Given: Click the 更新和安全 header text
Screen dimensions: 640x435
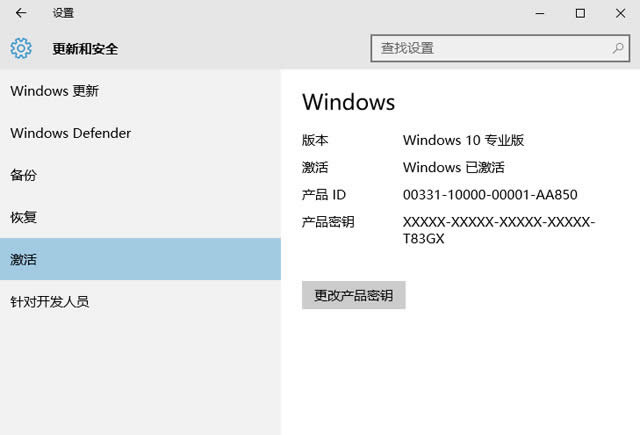Looking at the screenshot, I should coord(86,48).
